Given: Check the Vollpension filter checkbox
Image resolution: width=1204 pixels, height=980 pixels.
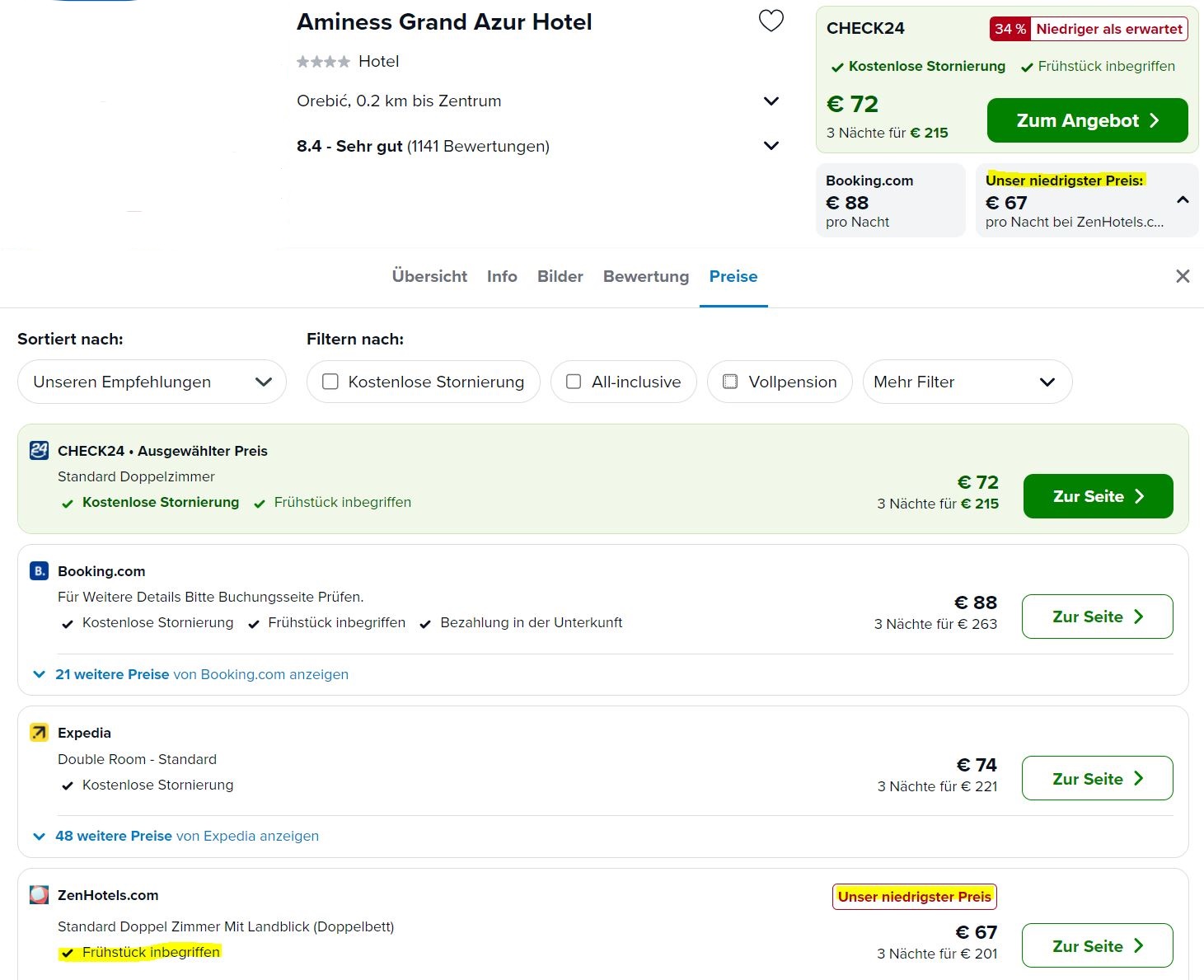Looking at the screenshot, I should click(730, 382).
